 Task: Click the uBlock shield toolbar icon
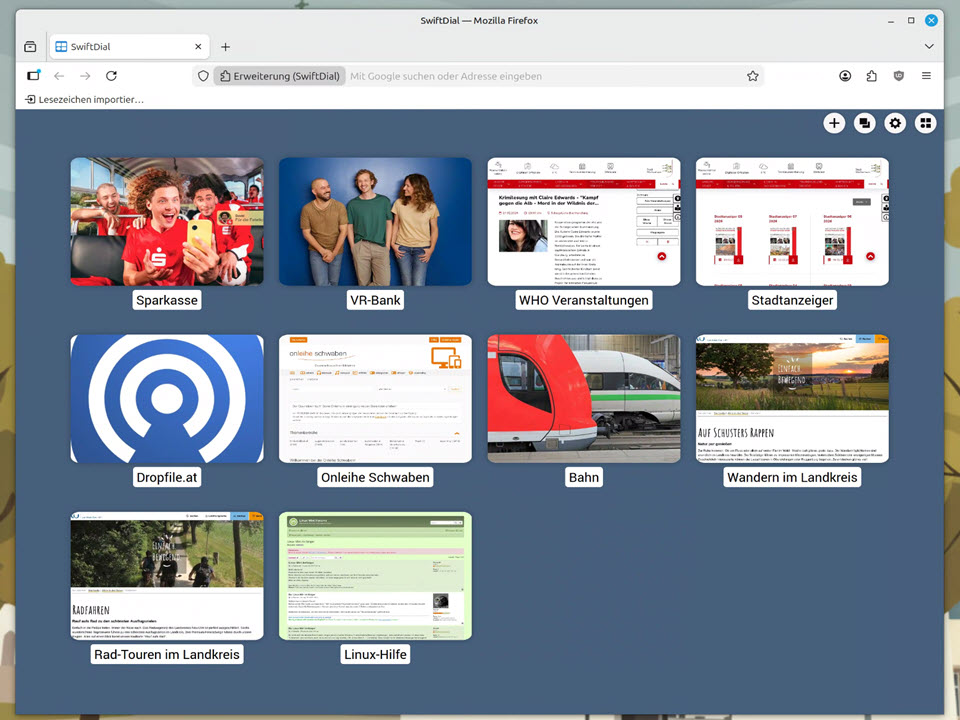point(899,76)
